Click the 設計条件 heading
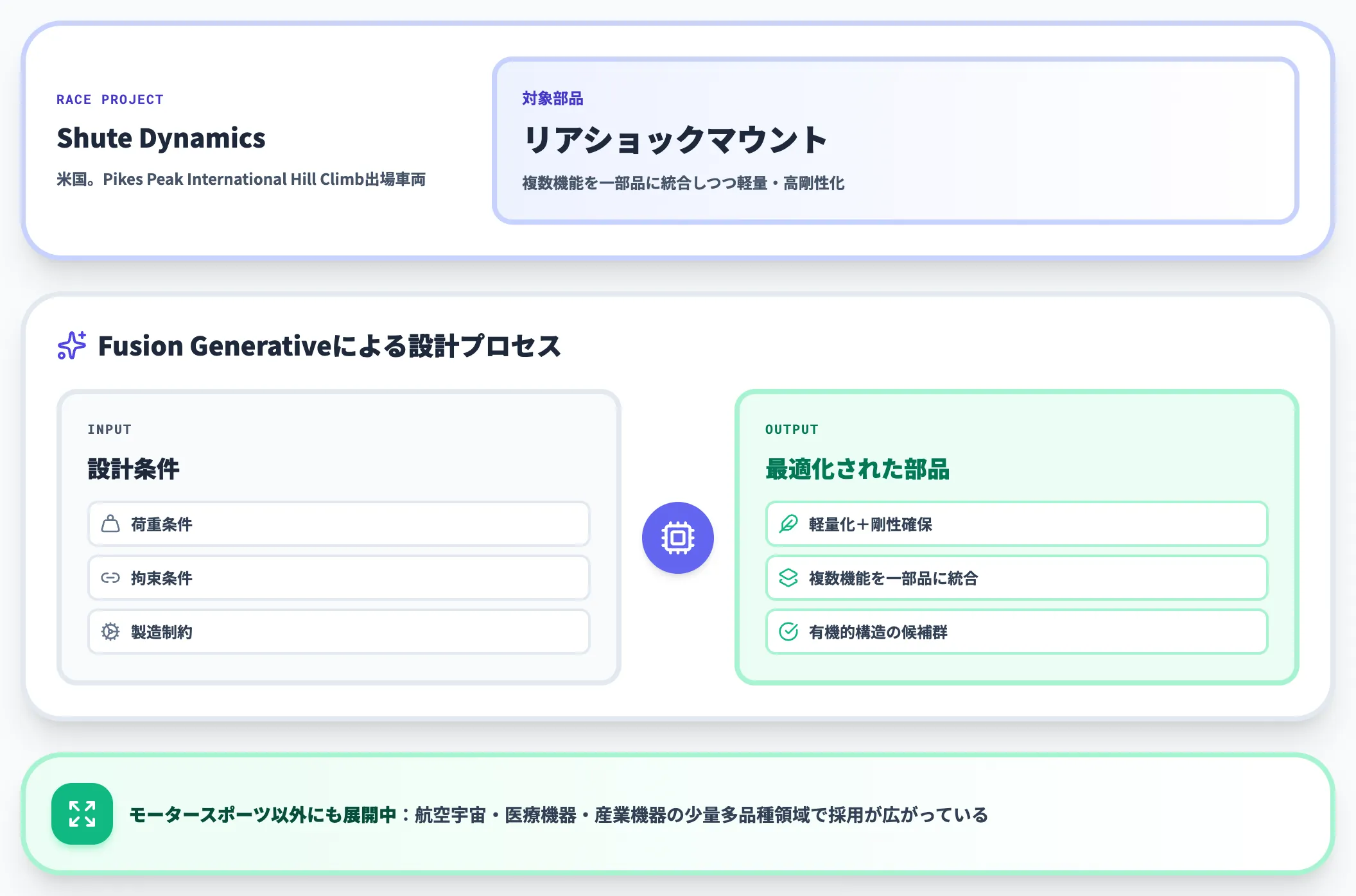The height and width of the screenshot is (896, 1356). (x=134, y=469)
